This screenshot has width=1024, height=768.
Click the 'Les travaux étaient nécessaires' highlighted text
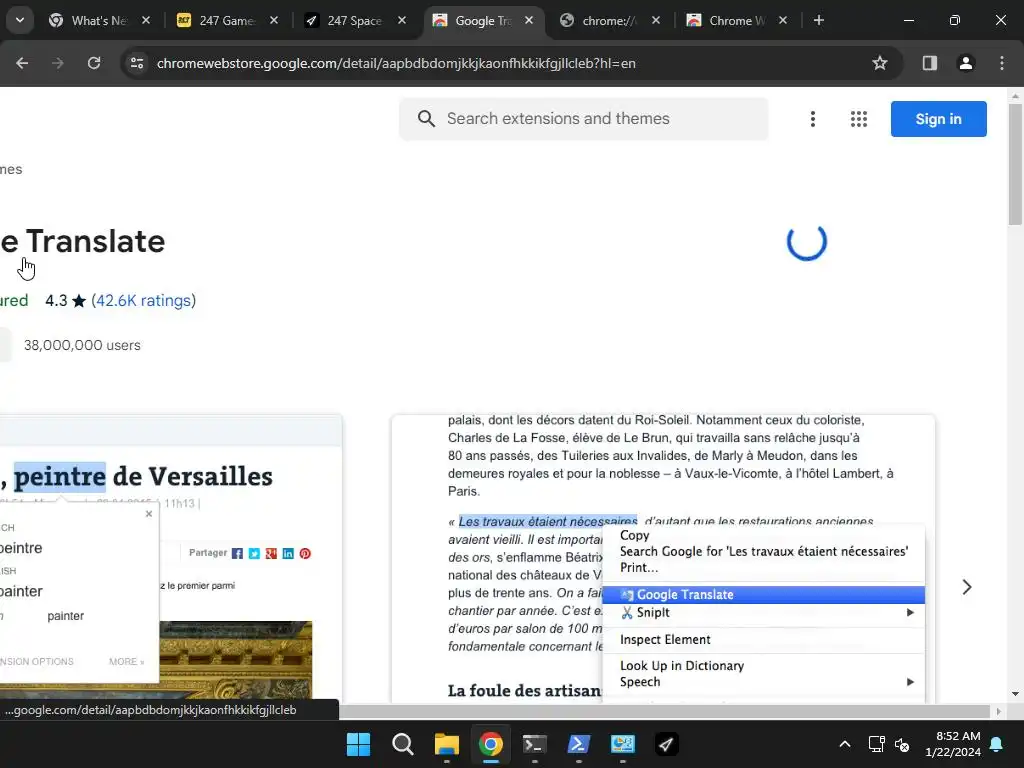[547, 521]
